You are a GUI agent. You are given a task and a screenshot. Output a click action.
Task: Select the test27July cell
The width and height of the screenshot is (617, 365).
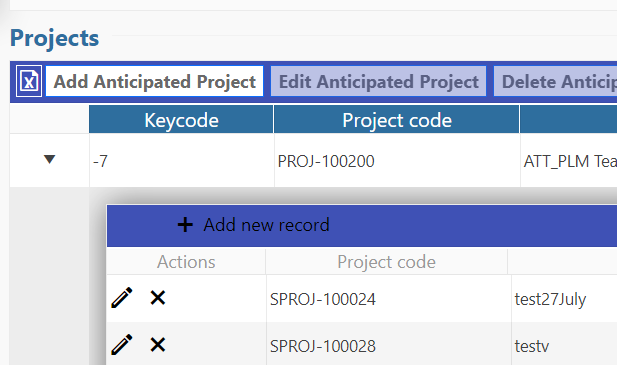[x=564, y=299]
